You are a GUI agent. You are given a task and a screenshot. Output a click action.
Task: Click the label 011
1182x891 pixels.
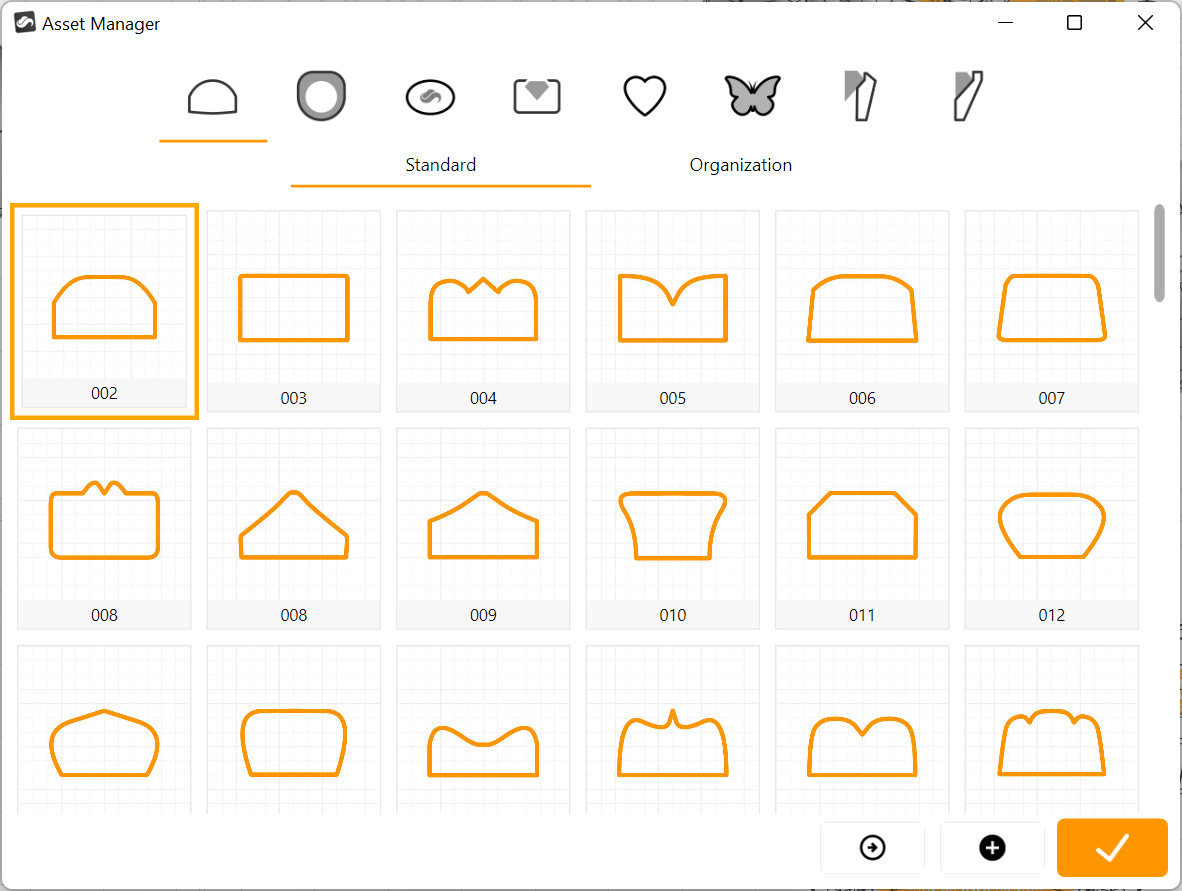pos(862,615)
